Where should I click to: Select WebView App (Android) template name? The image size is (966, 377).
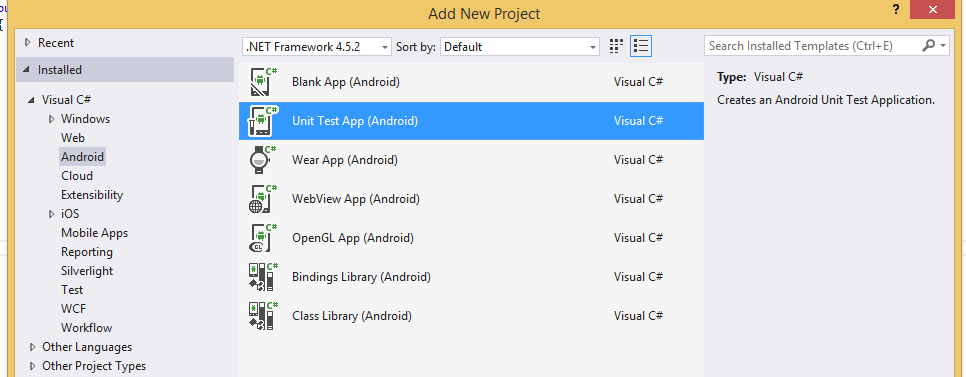355,199
